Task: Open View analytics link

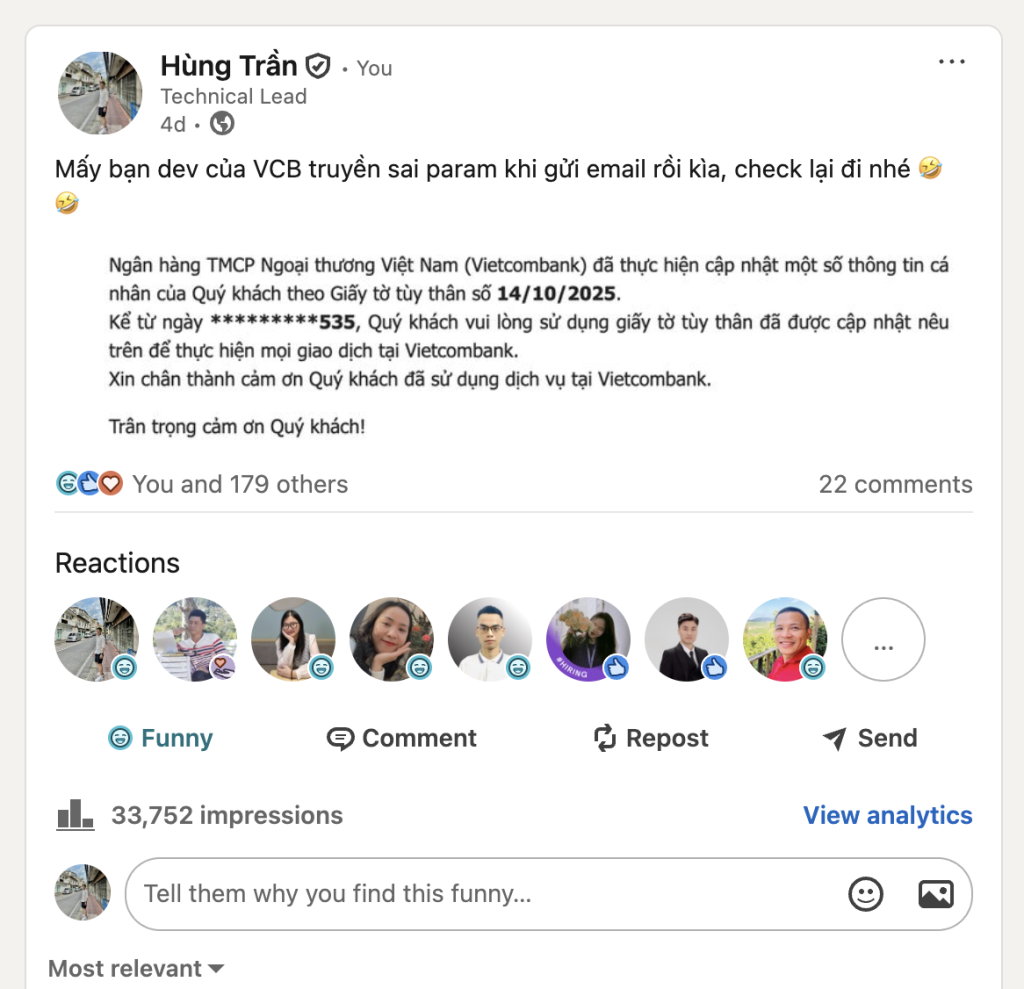Action: point(888,815)
